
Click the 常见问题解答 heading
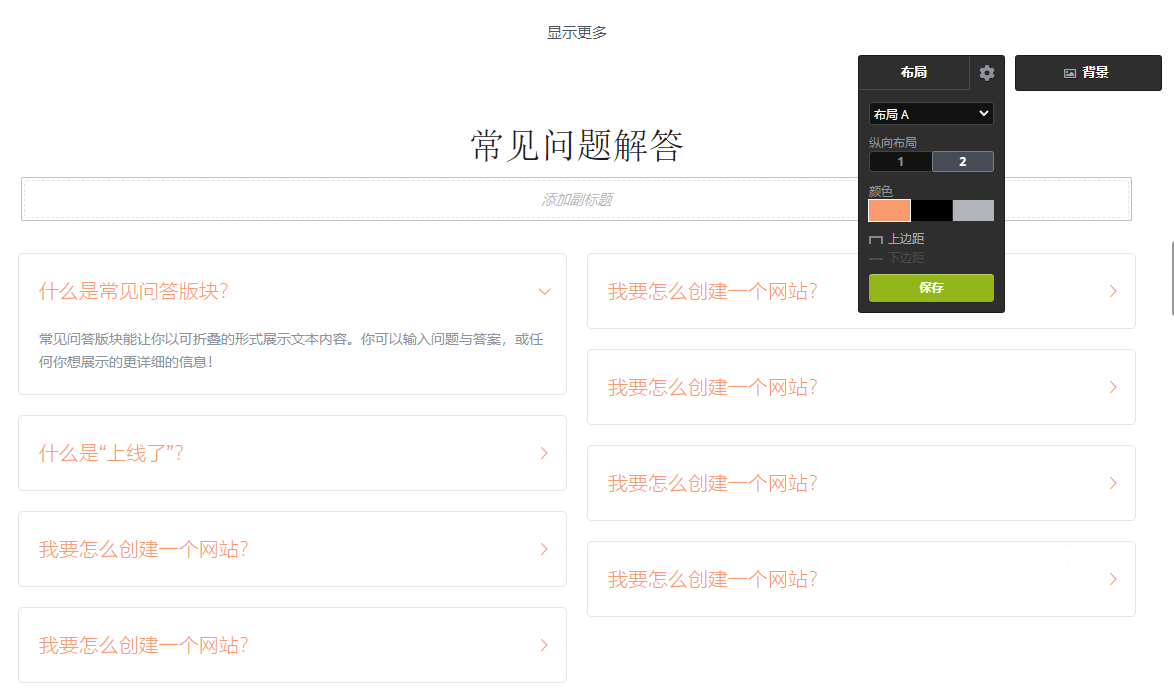(x=577, y=145)
